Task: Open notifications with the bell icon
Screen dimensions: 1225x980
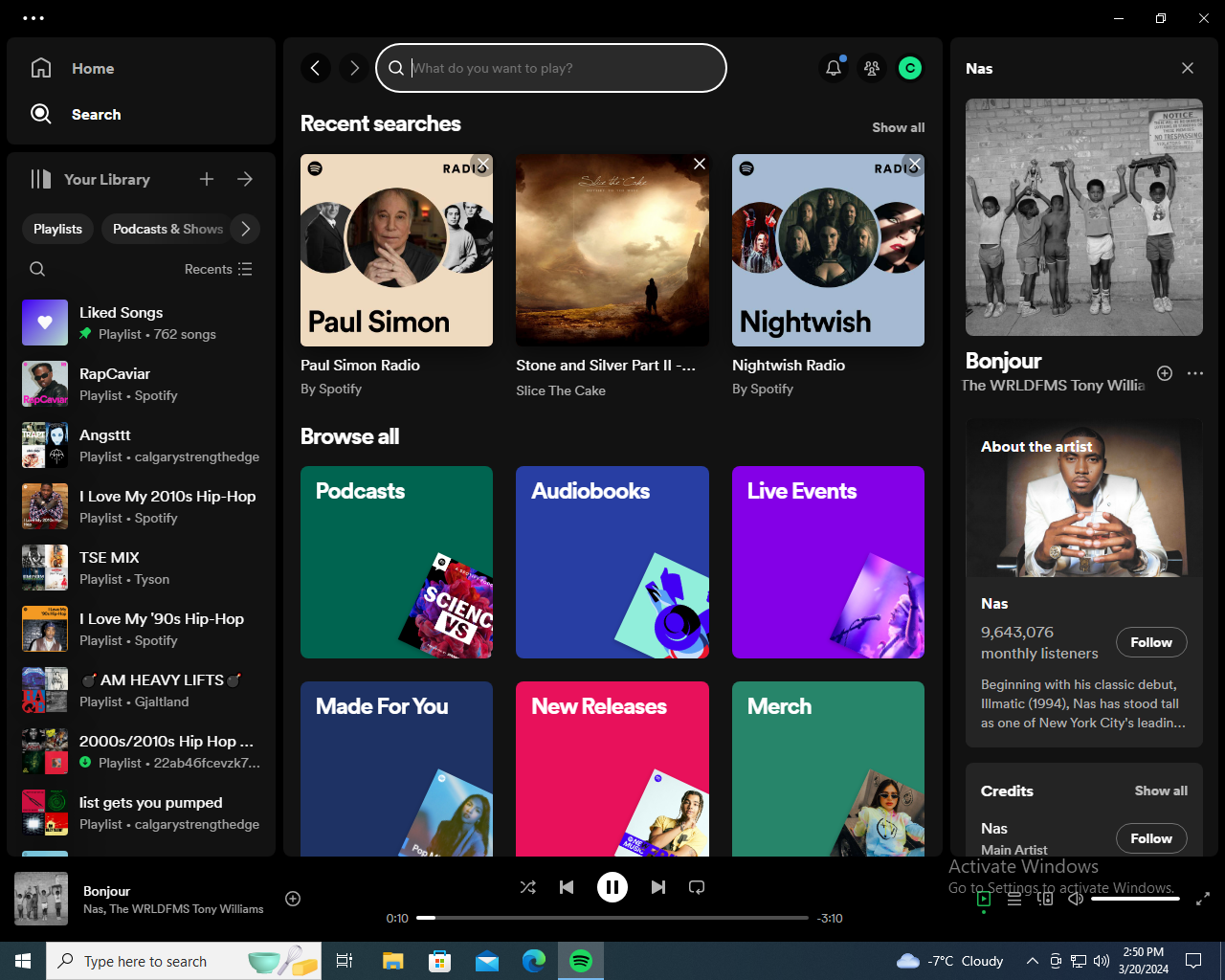Action: tap(834, 68)
